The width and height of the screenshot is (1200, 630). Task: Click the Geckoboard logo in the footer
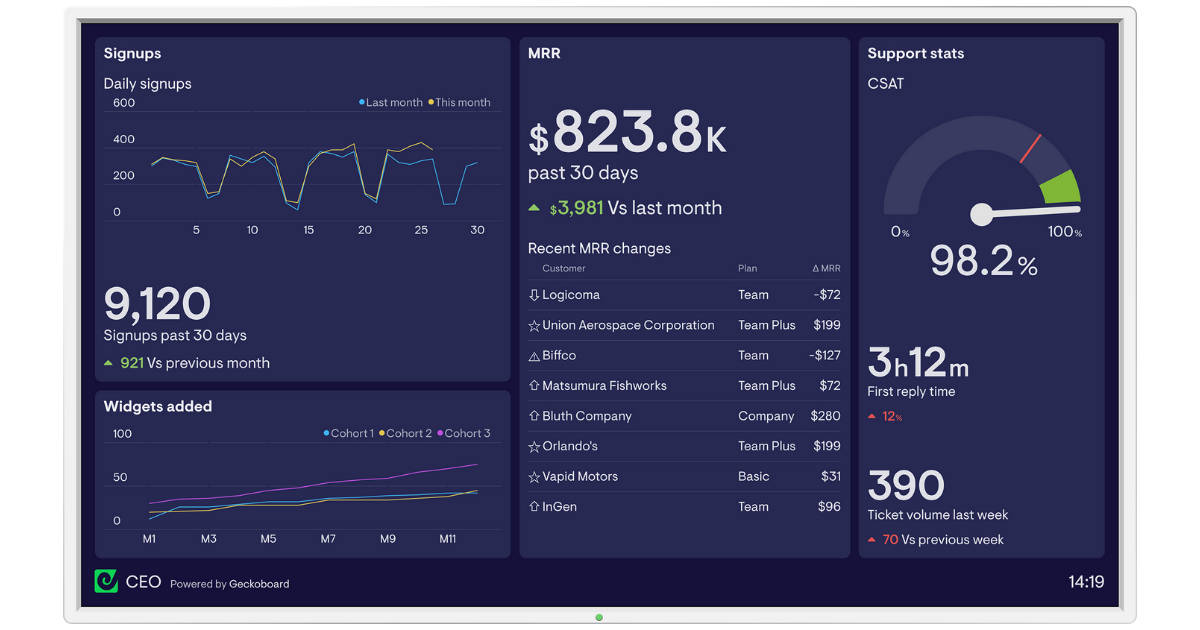click(107, 581)
